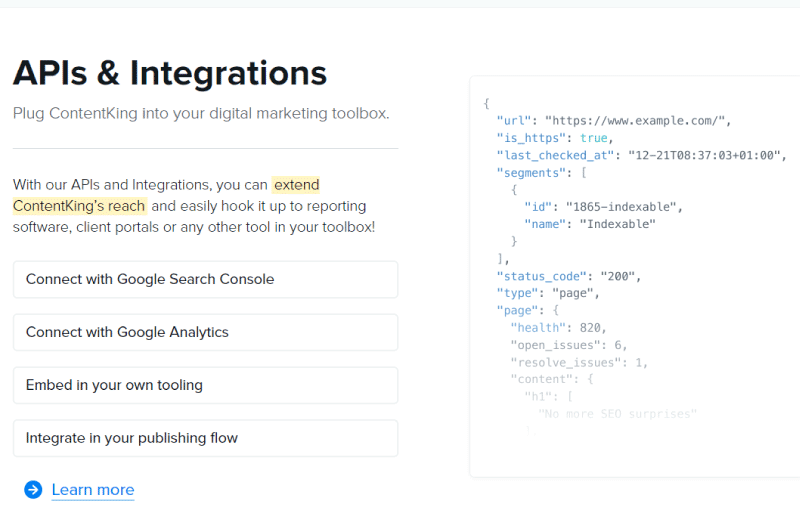The width and height of the screenshot is (800, 530).
Task: Click the "content" key in the code
Action: 541,380
